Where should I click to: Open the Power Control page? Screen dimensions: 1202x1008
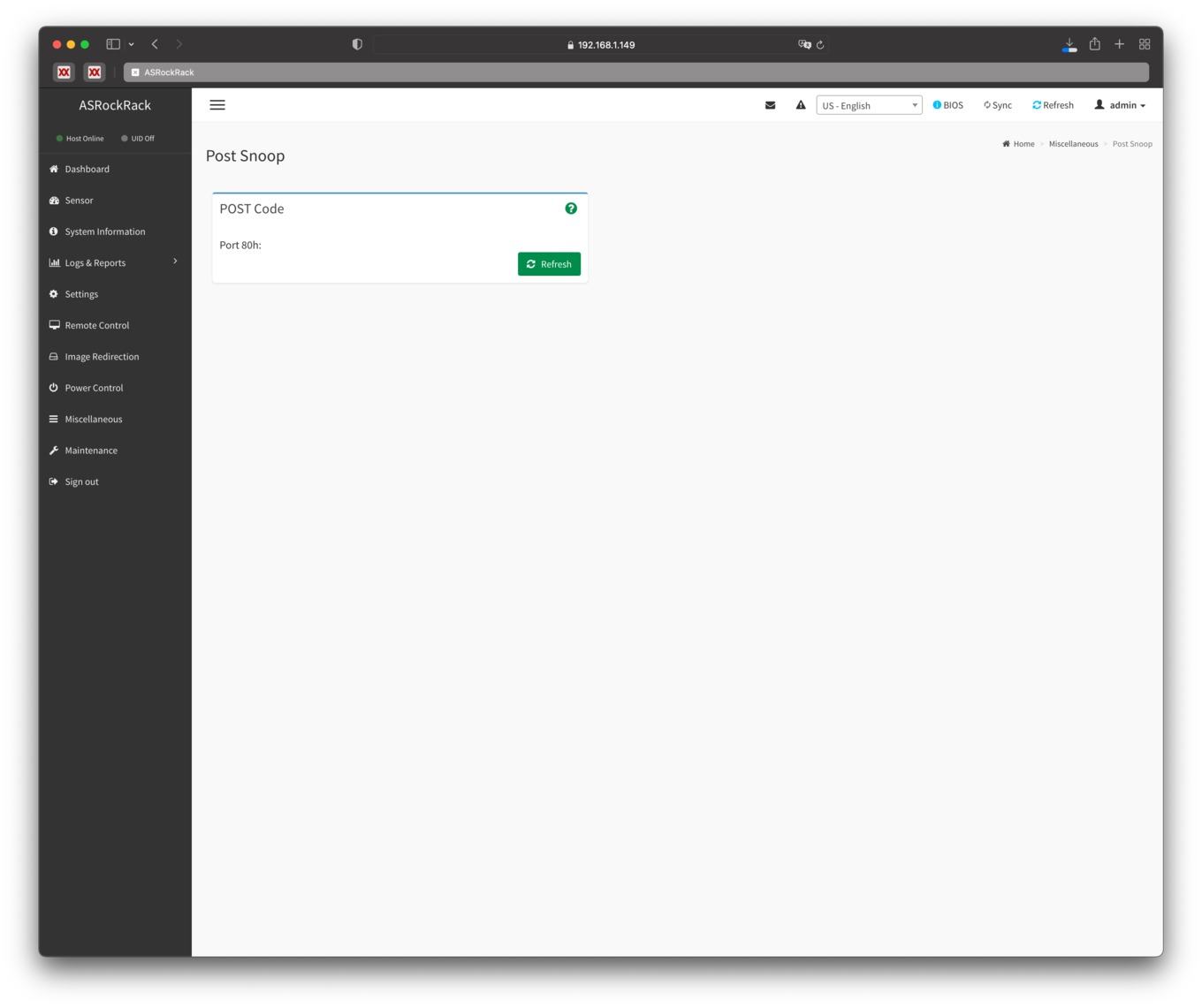coord(94,388)
